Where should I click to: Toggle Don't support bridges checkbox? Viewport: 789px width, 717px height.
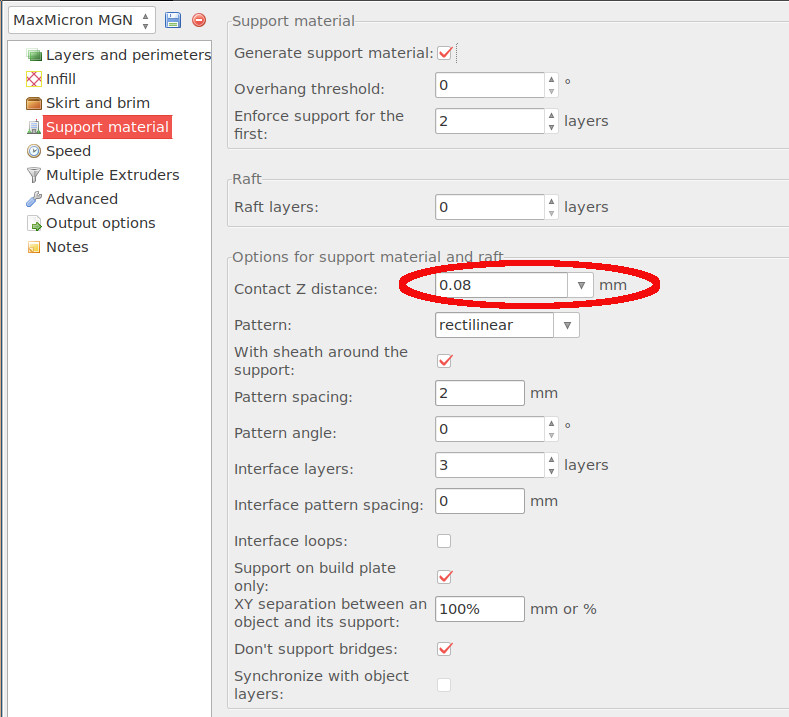tap(445, 649)
